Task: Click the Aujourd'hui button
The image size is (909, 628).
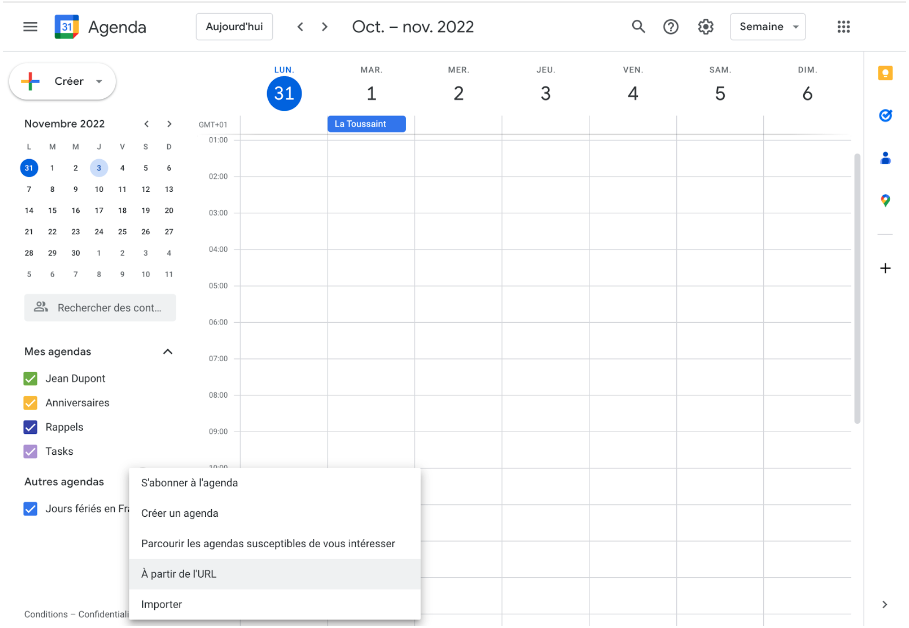Action: coord(234,27)
